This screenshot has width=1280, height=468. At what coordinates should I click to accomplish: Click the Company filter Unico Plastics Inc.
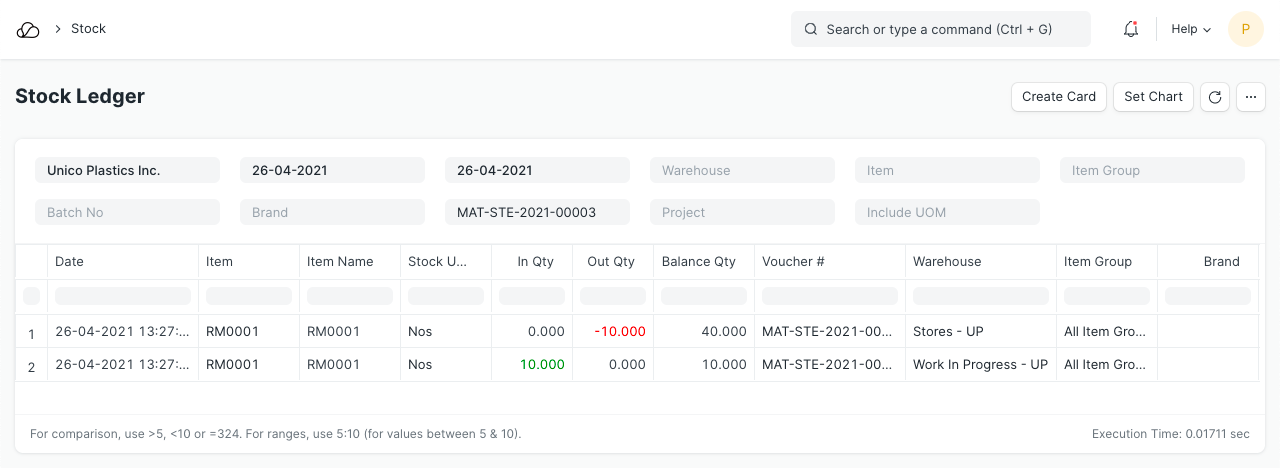tap(127, 171)
